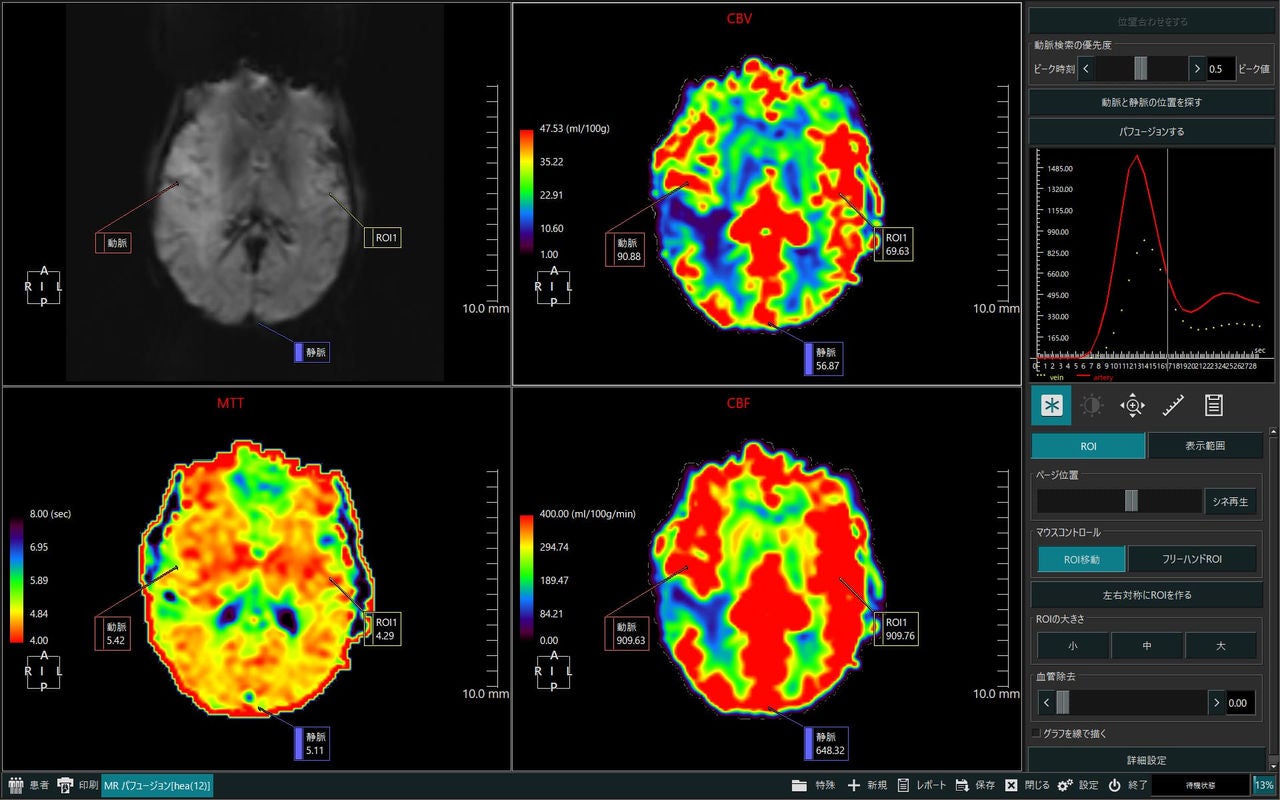Enable フリーハンドROI mouse control mode

click(x=1192, y=559)
